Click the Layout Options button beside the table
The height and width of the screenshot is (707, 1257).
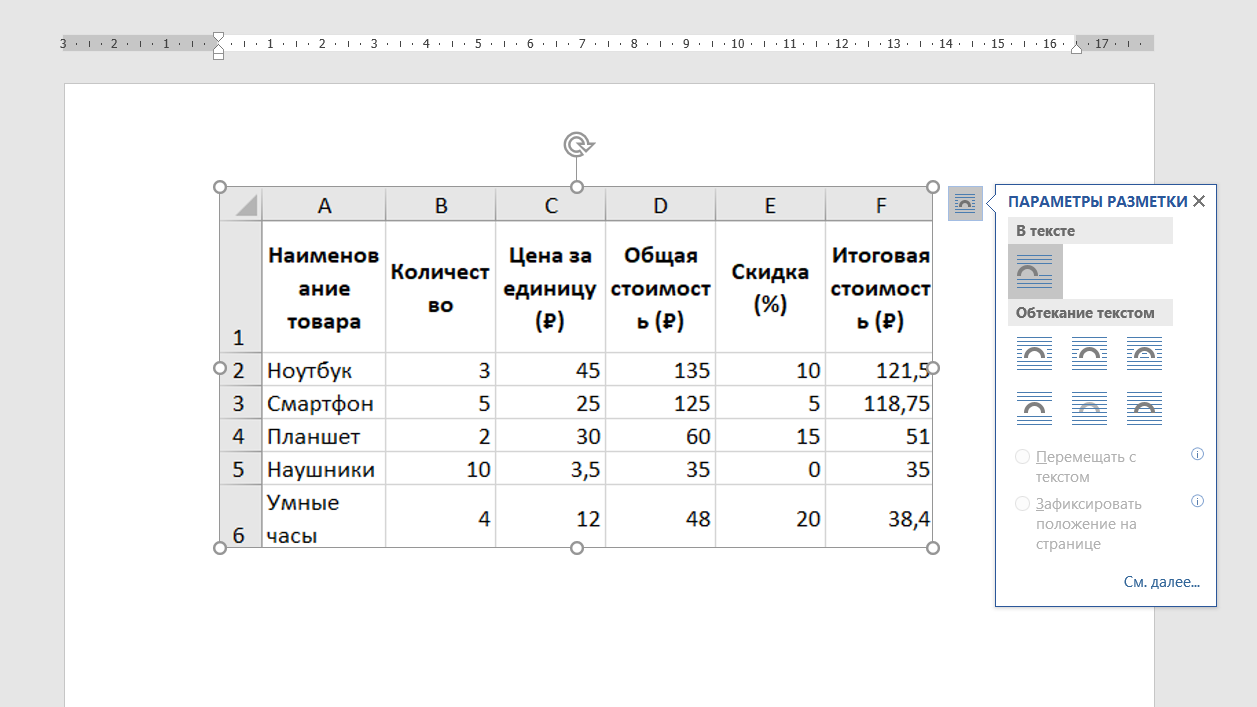965,203
